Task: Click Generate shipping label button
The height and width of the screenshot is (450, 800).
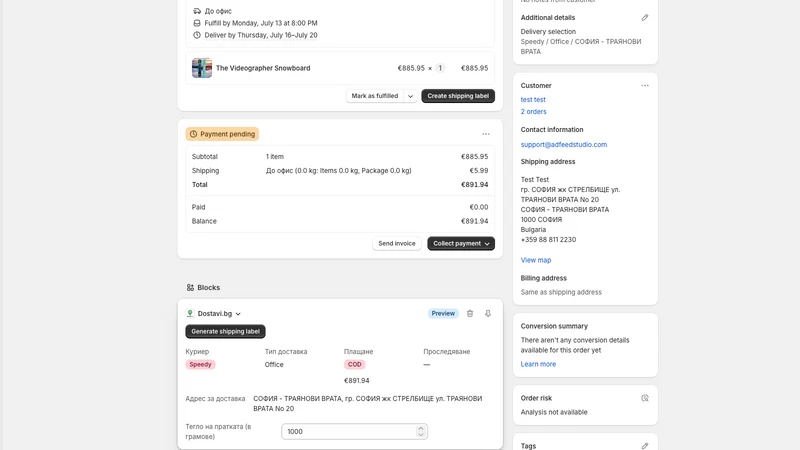Action: tap(225, 332)
